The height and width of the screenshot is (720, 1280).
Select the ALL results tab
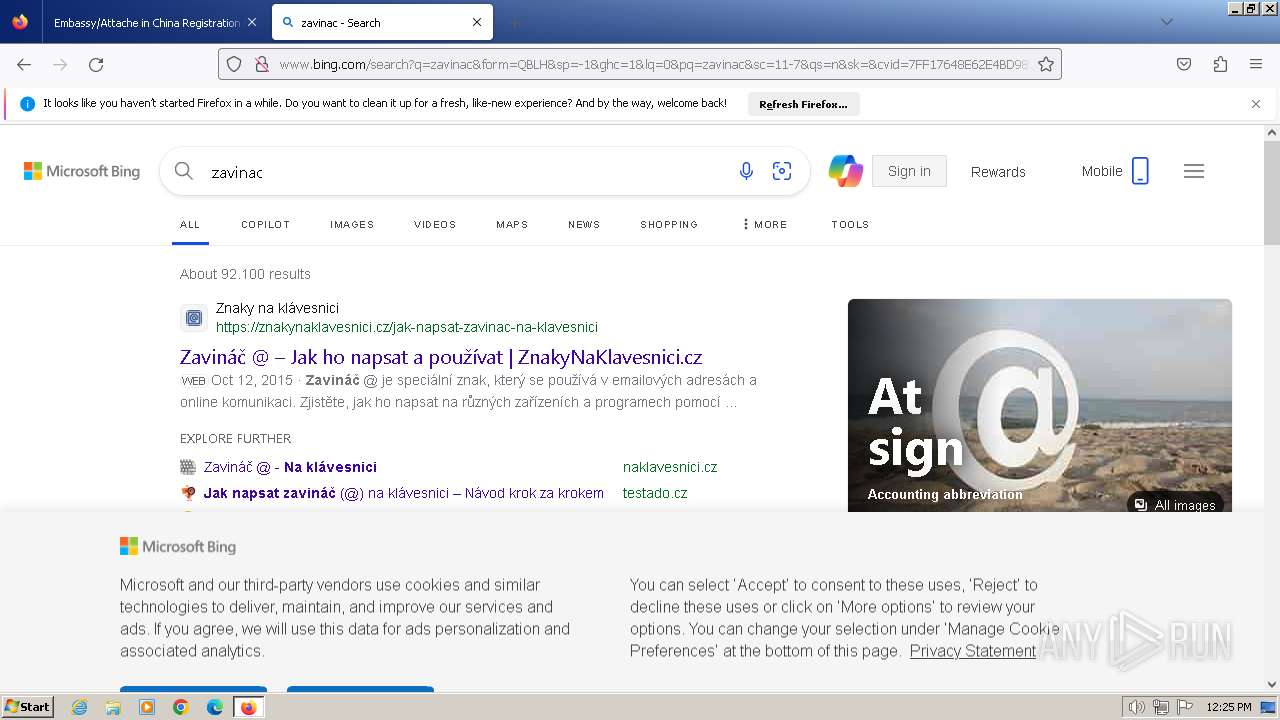click(190, 224)
